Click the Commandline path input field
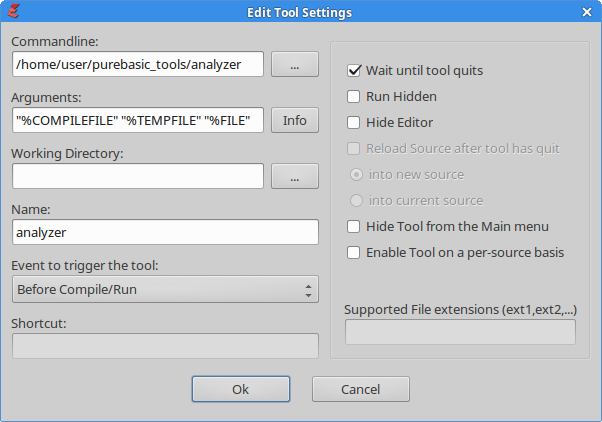Image resolution: width=602 pixels, height=422 pixels. [x=138, y=65]
